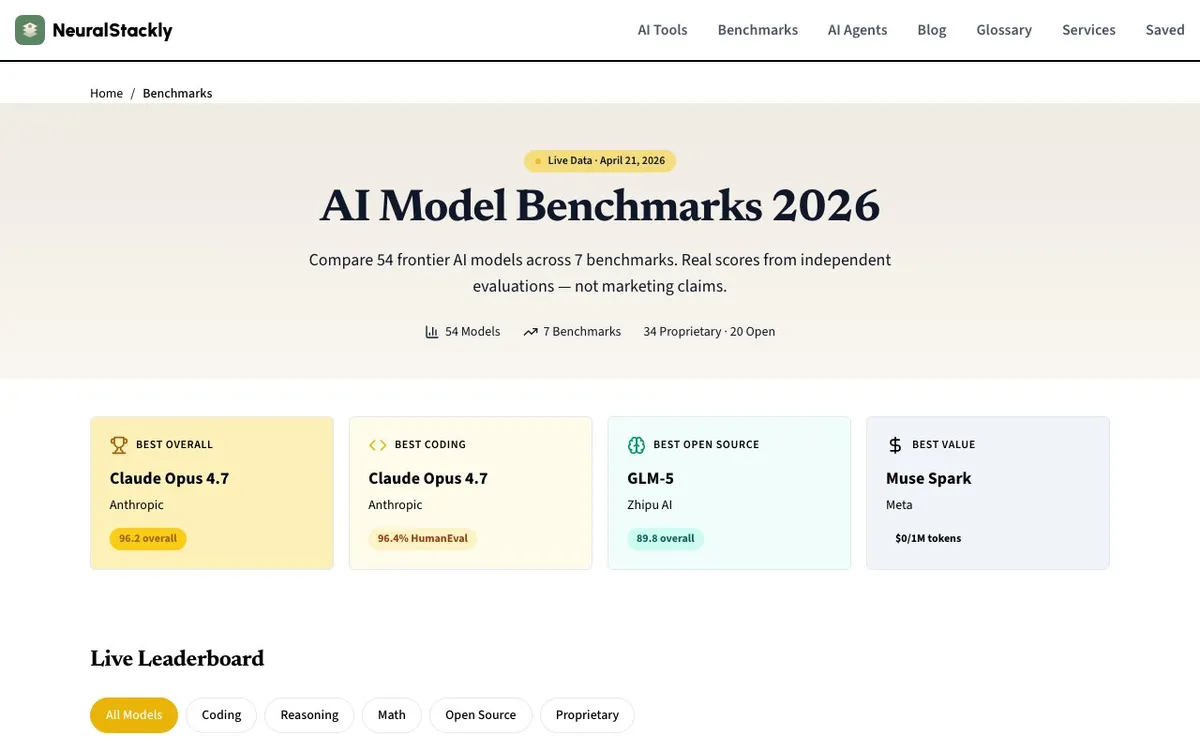Viewport: 1200px width, 750px height.
Task: Open the Best Coding Claude Opus 4.7 card
Action: pyautogui.click(x=470, y=493)
